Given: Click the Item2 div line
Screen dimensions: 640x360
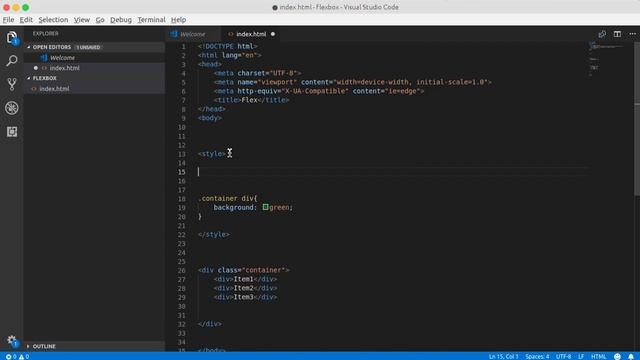Looking at the screenshot, I should pyautogui.click(x=245, y=288).
